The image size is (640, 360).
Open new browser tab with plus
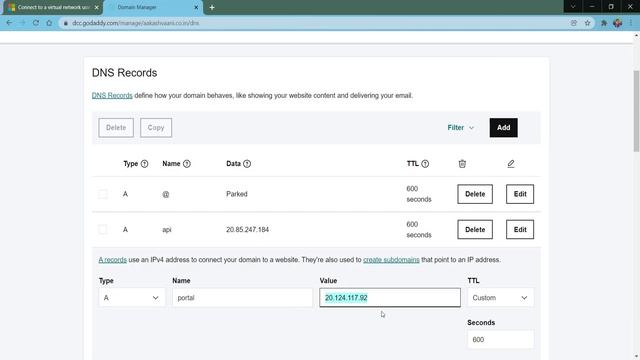tap(212, 7)
